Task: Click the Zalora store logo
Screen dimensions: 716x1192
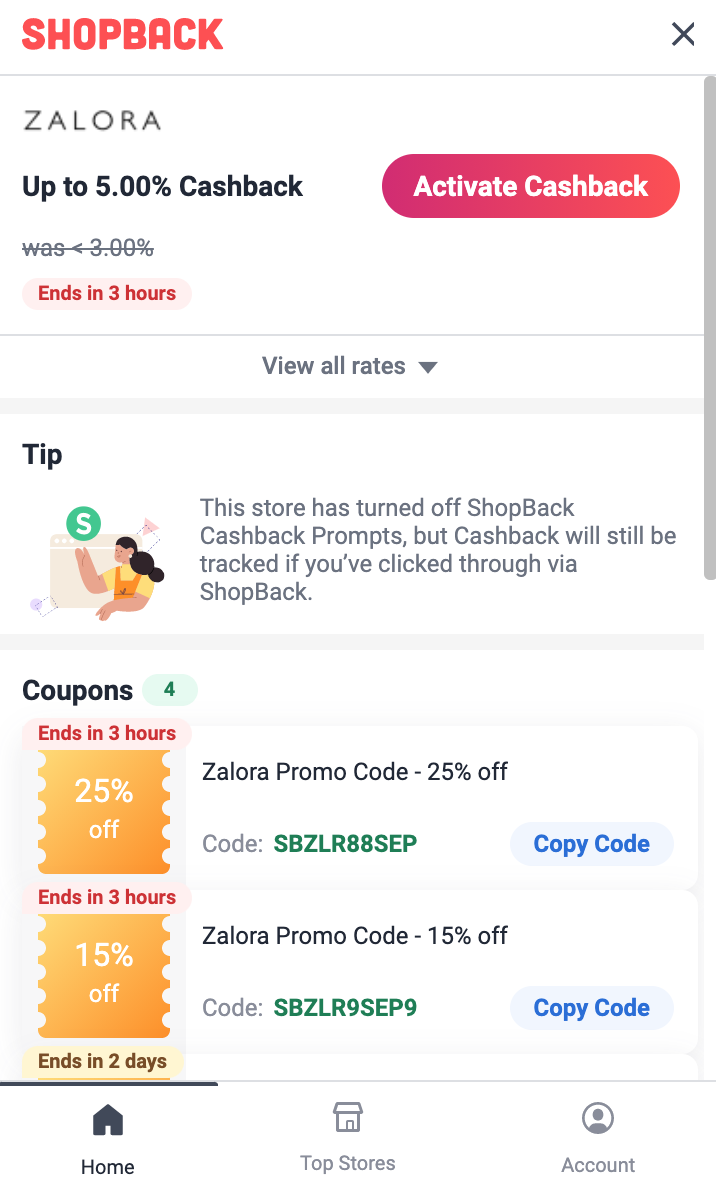Action: 92,121
